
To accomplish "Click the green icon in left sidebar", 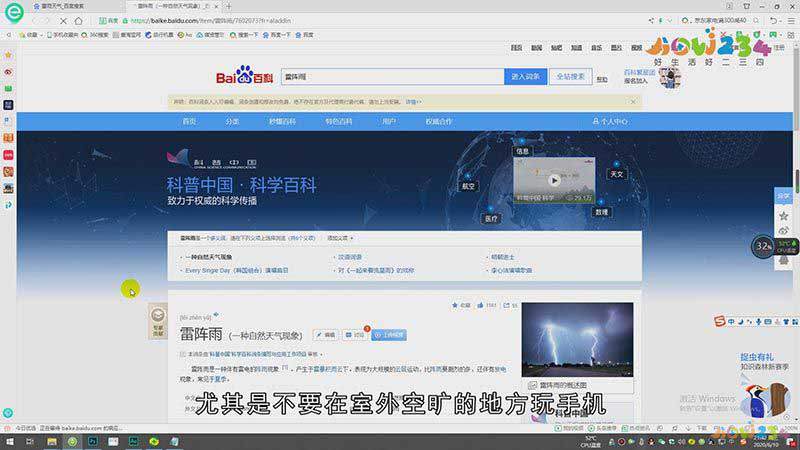I will tap(8, 88).
